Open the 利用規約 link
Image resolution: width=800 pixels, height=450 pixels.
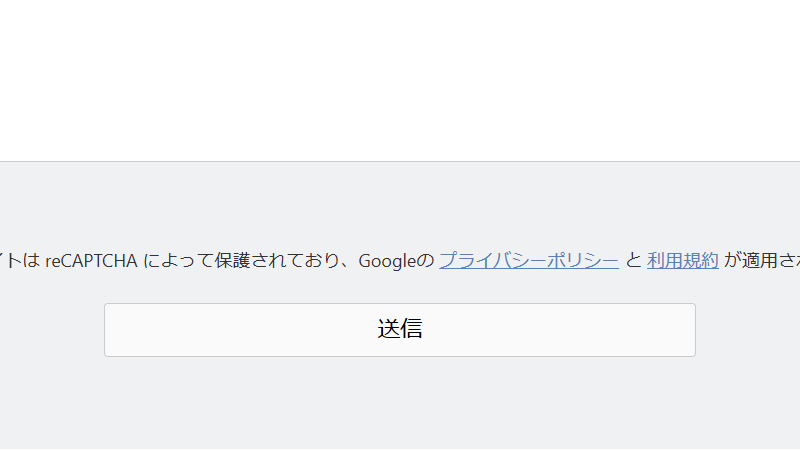(682, 262)
